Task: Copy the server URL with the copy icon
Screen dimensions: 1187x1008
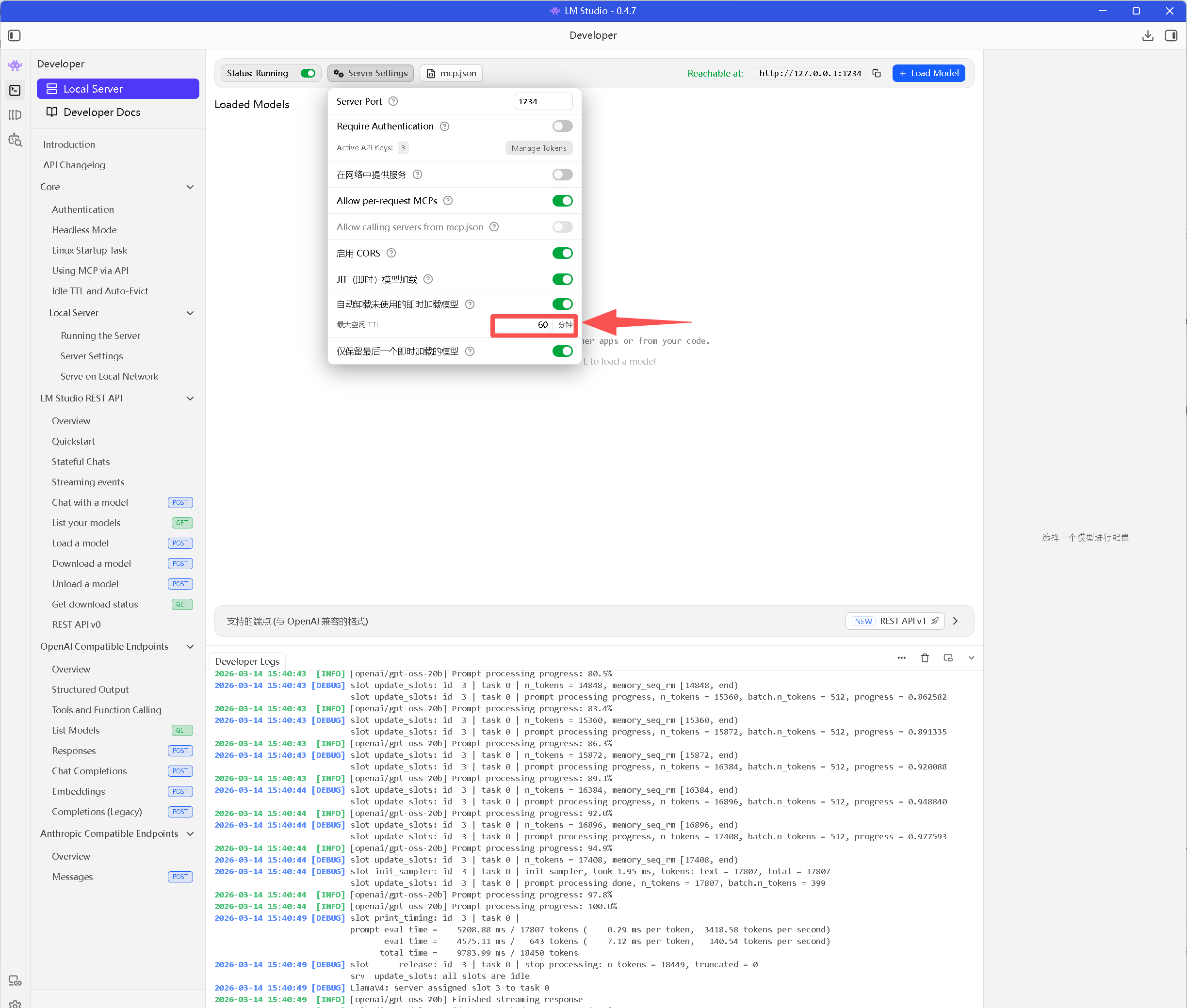Action: 877,73
